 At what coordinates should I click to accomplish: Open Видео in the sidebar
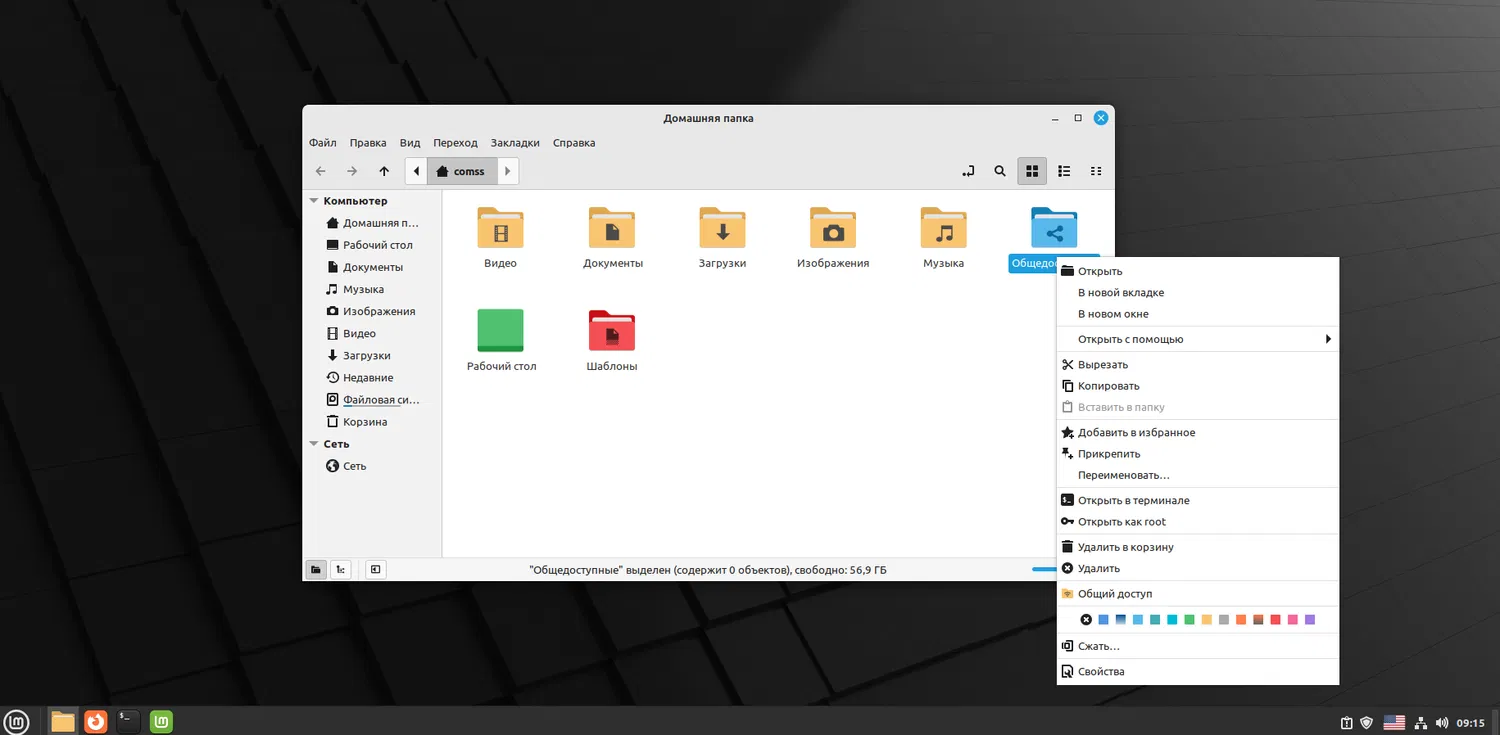[x=352, y=333]
